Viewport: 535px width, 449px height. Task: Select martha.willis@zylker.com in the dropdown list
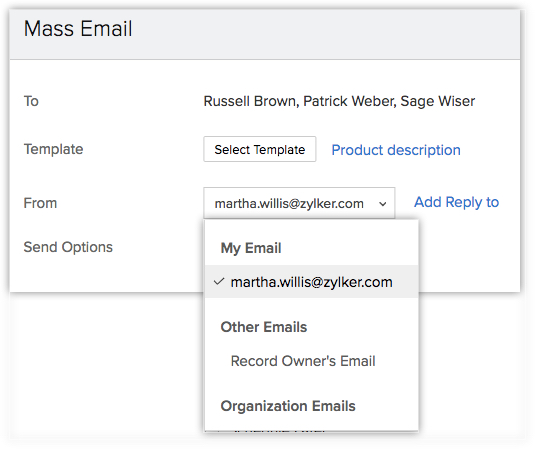pyautogui.click(x=312, y=282)
